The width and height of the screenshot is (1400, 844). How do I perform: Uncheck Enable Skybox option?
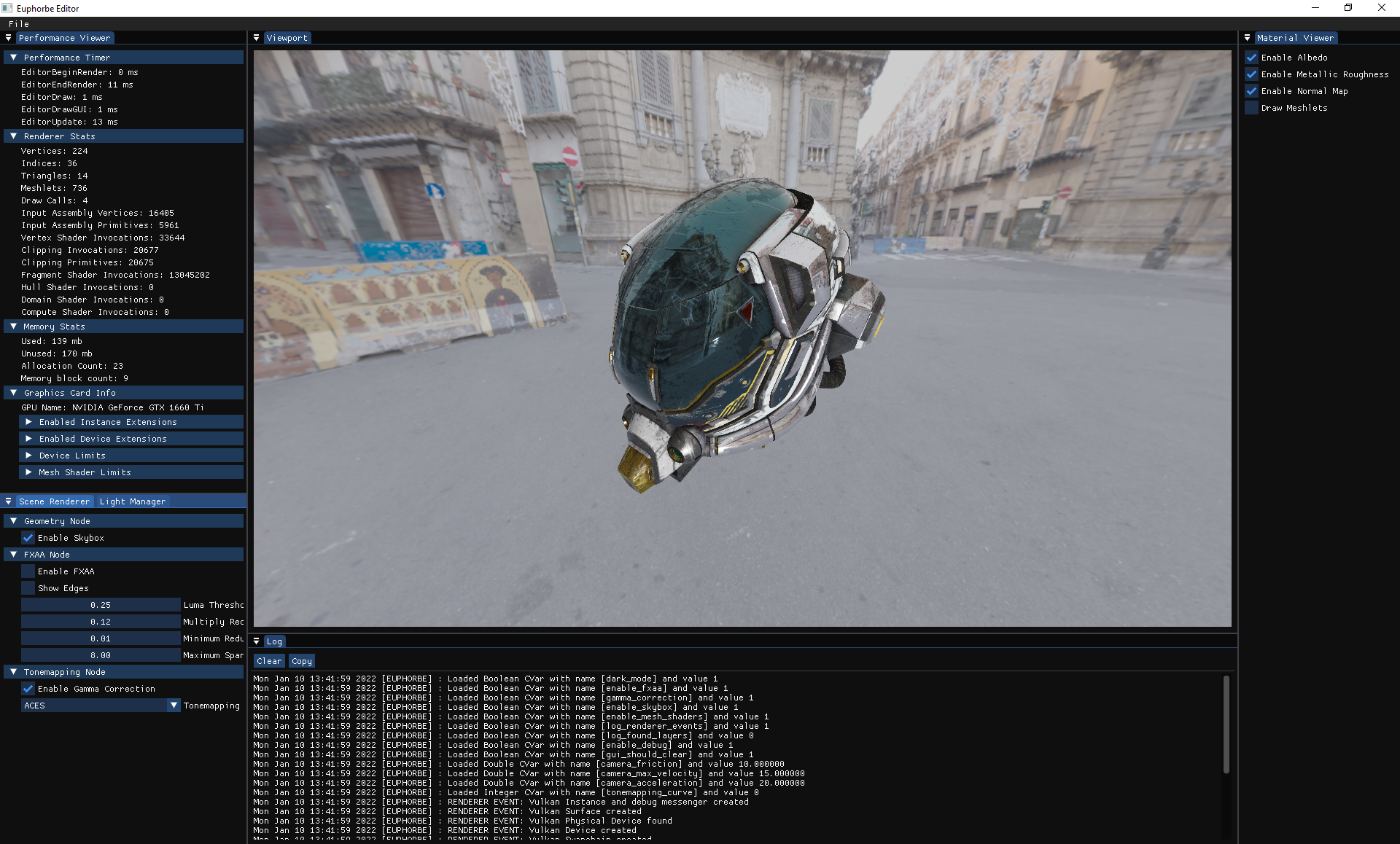click(28, 538)
